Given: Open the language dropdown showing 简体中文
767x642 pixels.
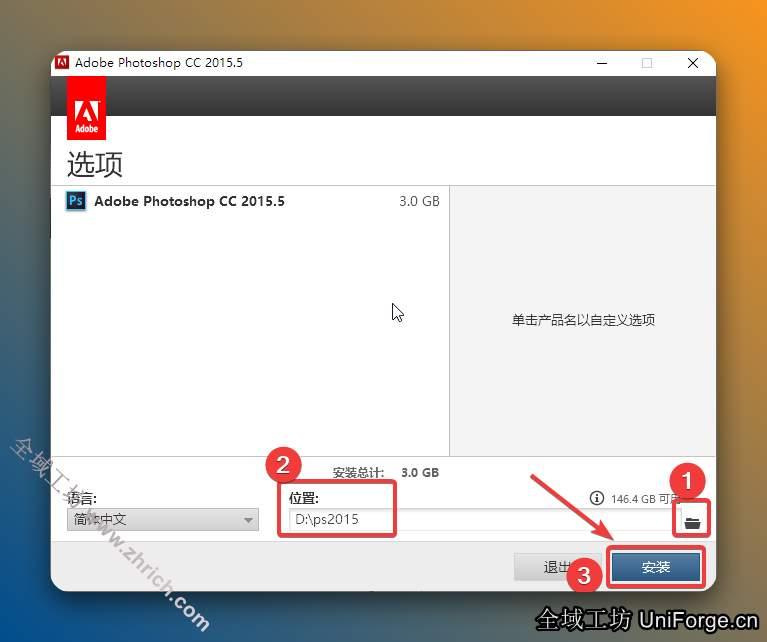Looking at the screenshot, I should click(163, 519).
